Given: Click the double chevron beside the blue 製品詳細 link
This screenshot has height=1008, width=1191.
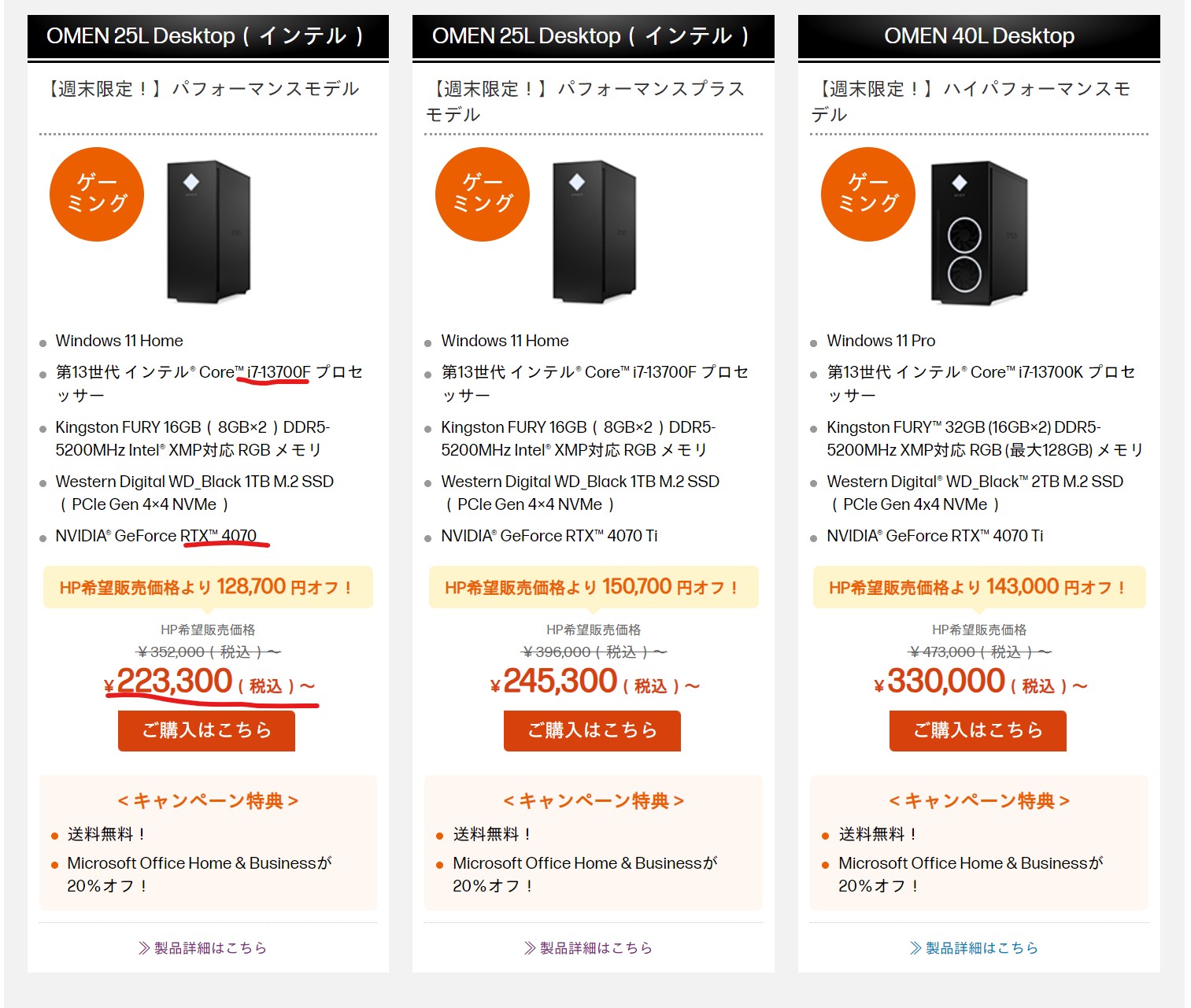Looking at the screenshot, I should pos(915,948).
